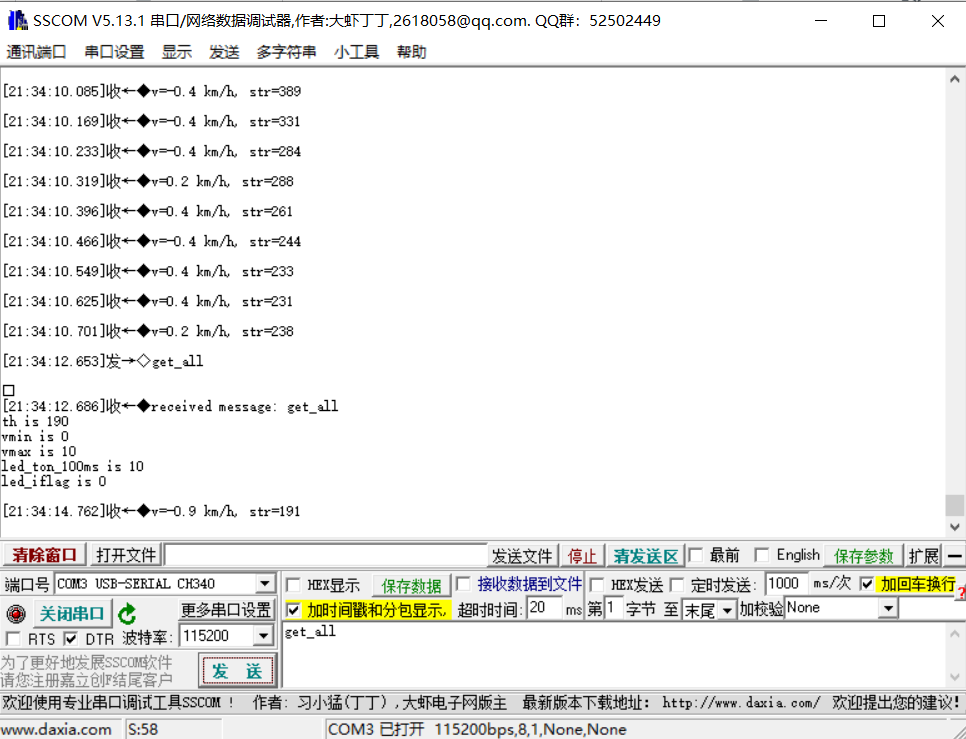This screenshot has width=966, height=739.
Task: Click the red port status indicator icon
Action: [16, 614]
